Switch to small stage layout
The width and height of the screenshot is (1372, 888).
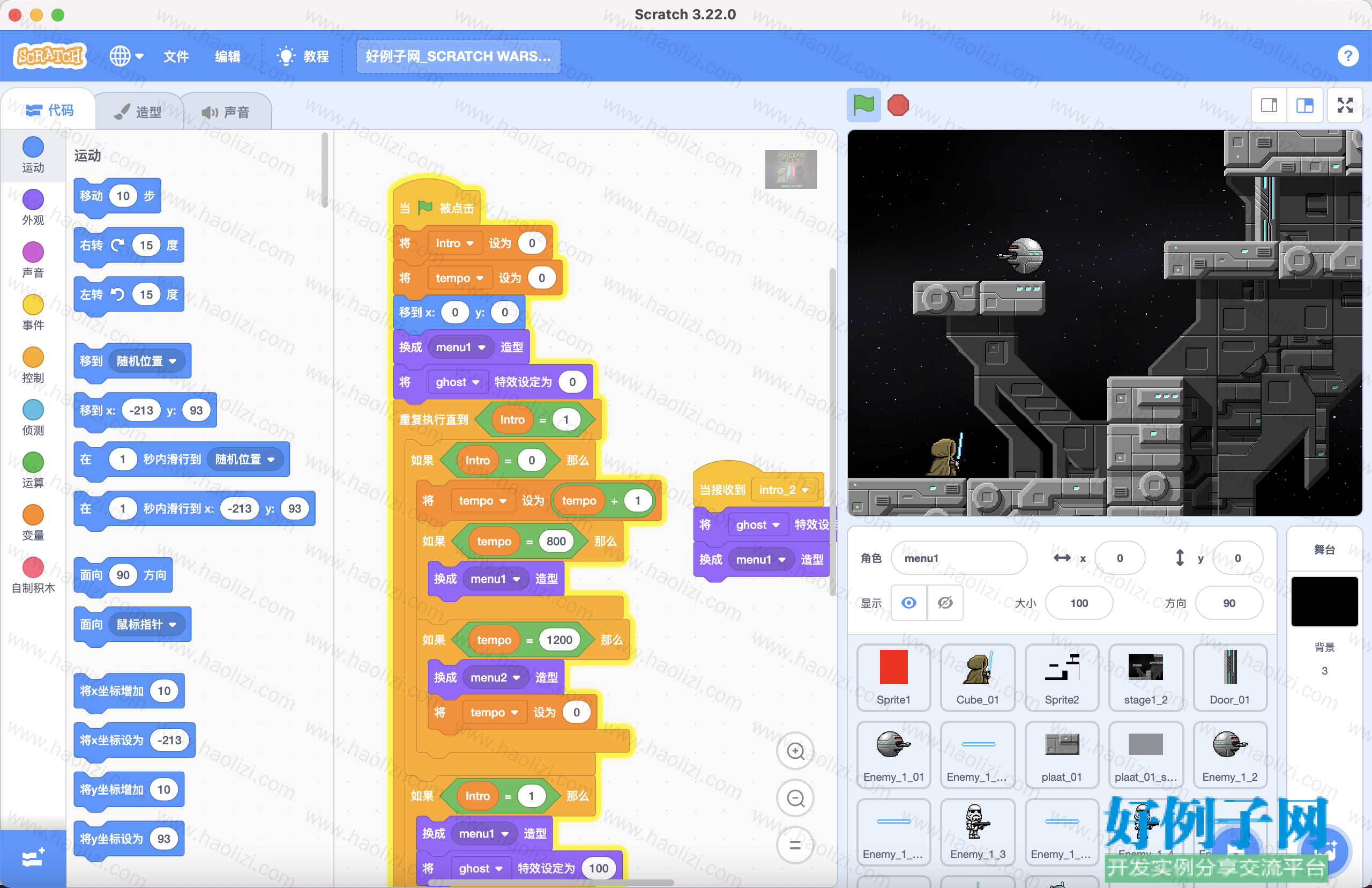click(1269, 105)
